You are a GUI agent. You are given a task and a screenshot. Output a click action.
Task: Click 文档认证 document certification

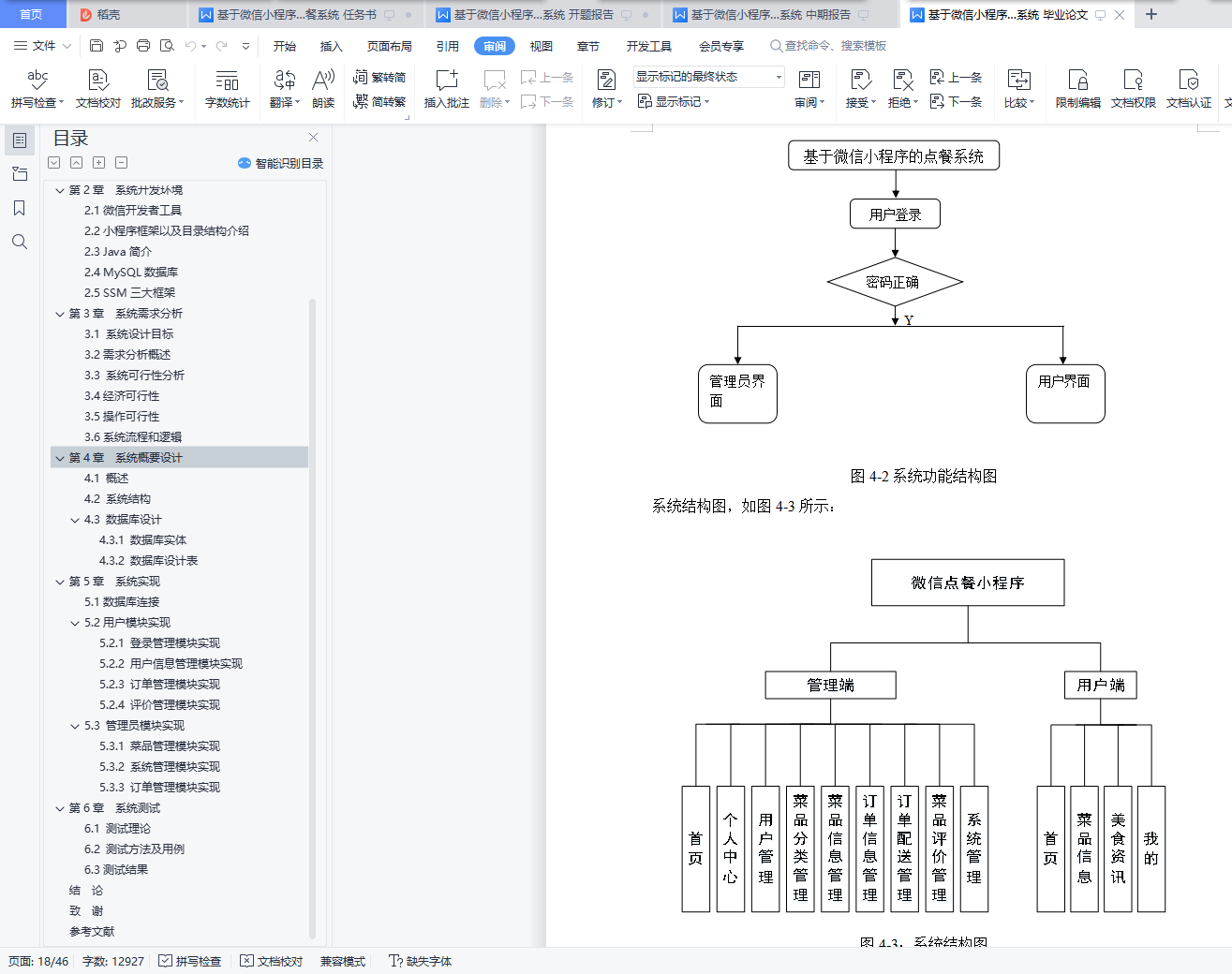(1189, 89)
